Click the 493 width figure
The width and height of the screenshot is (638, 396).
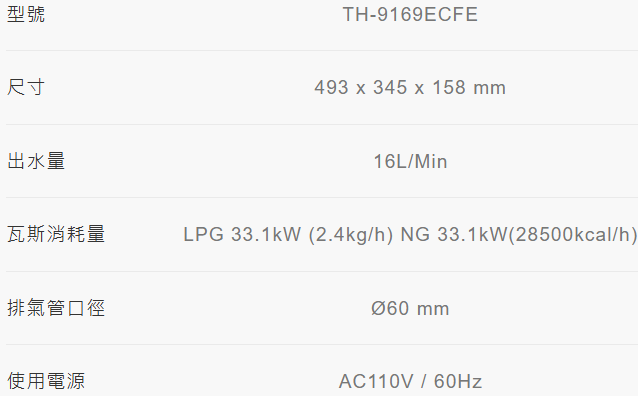pos(332,88)
